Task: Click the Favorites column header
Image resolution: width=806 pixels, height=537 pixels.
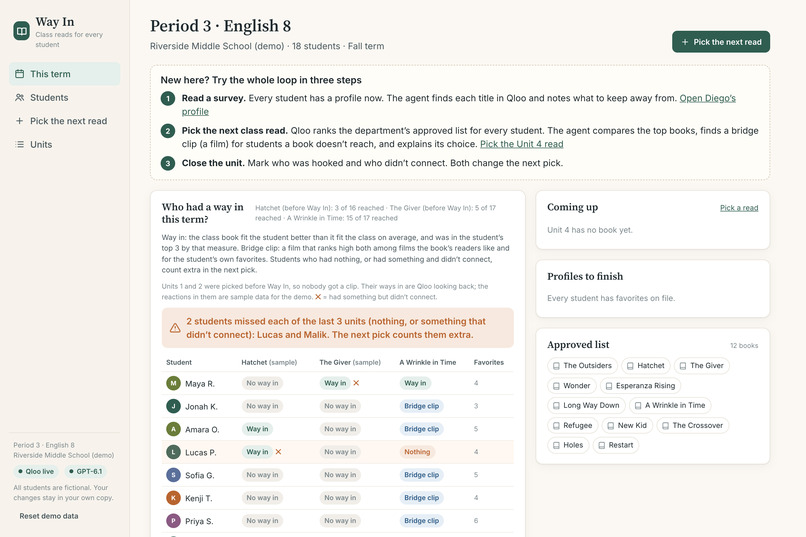Action: (488, 362)
